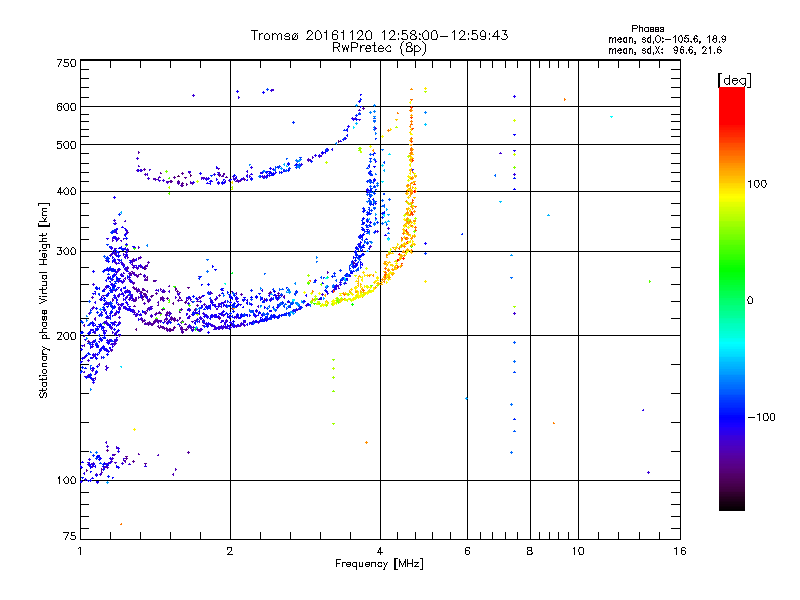Click the low-altitude echo cluster near 100 km
Image resolution: width=800 pixels, height=600 pixels.
pos(105,464)
